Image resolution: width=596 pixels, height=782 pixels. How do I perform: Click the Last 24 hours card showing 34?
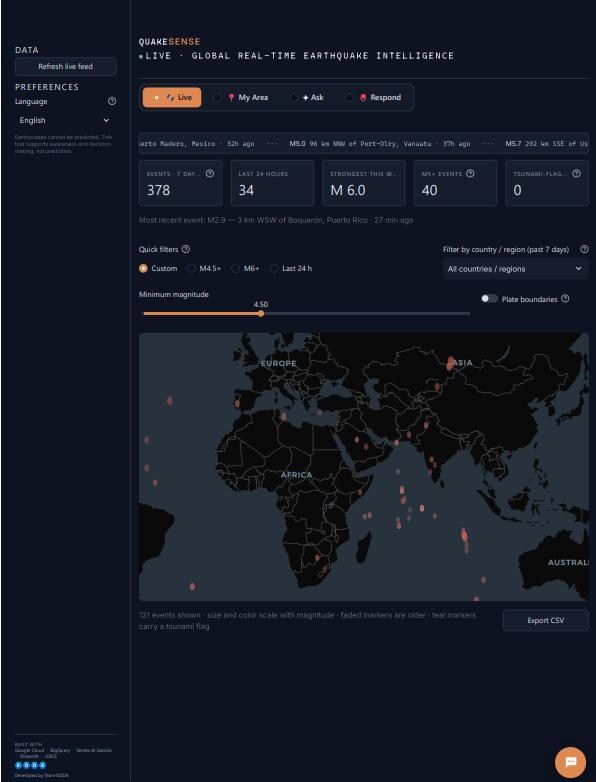coord(272,183)
